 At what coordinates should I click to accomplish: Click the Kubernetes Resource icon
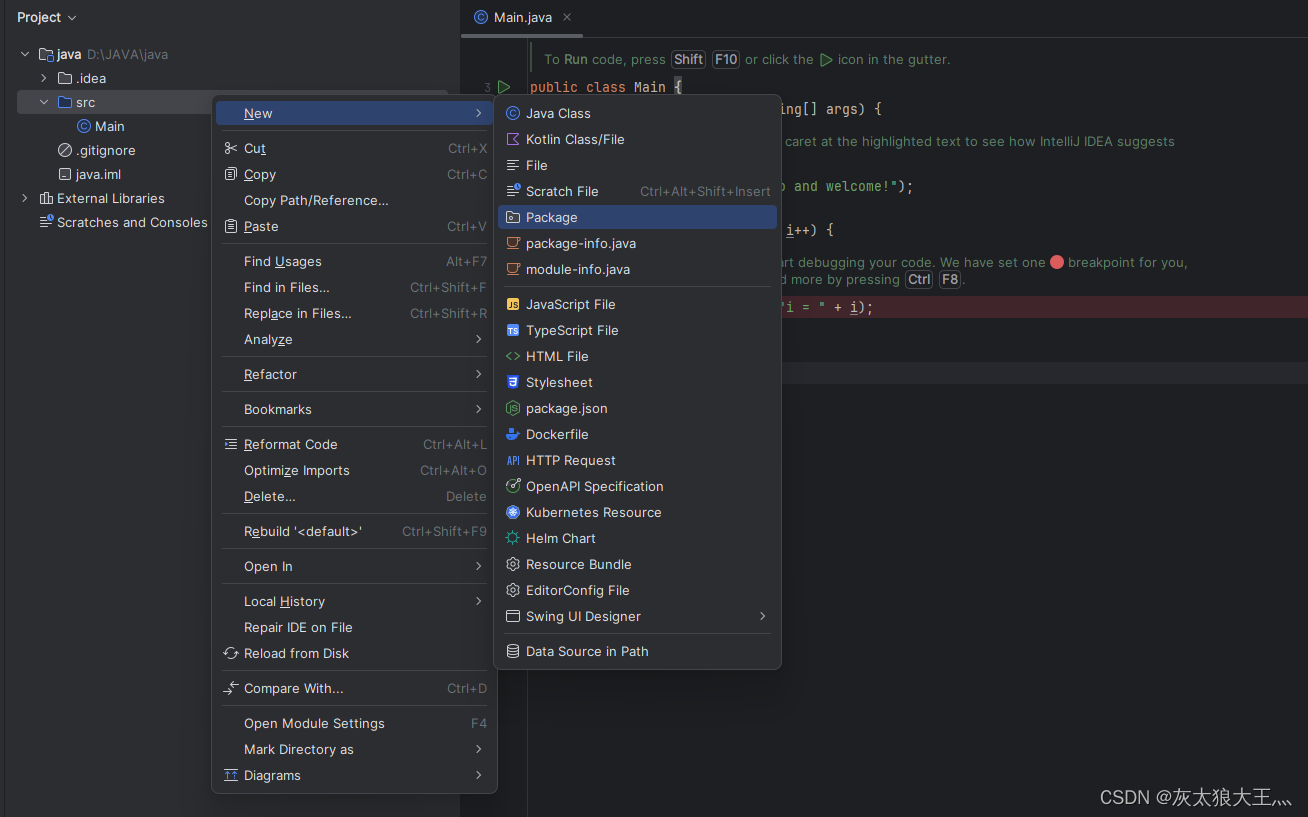pos(513,512)
